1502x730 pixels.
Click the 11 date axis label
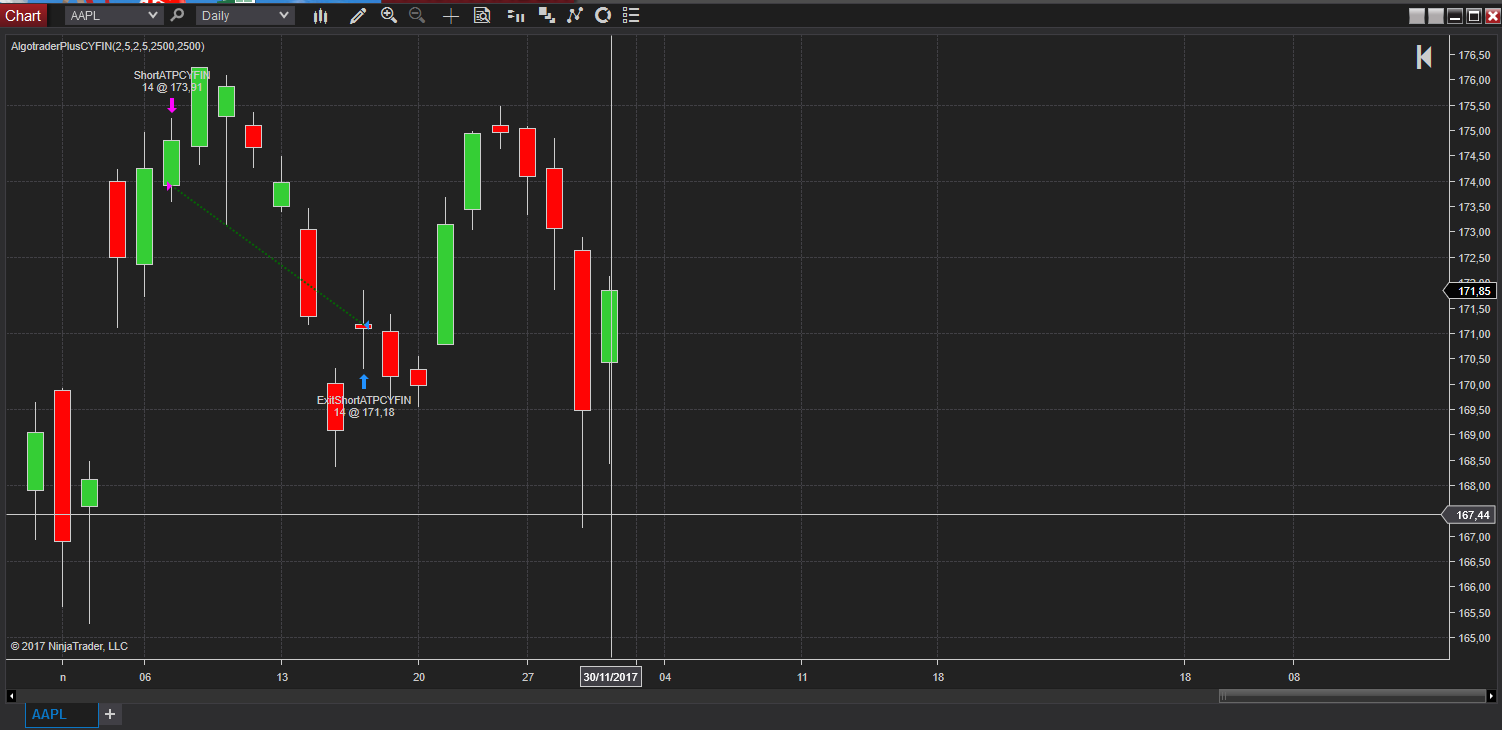(802, 677)
